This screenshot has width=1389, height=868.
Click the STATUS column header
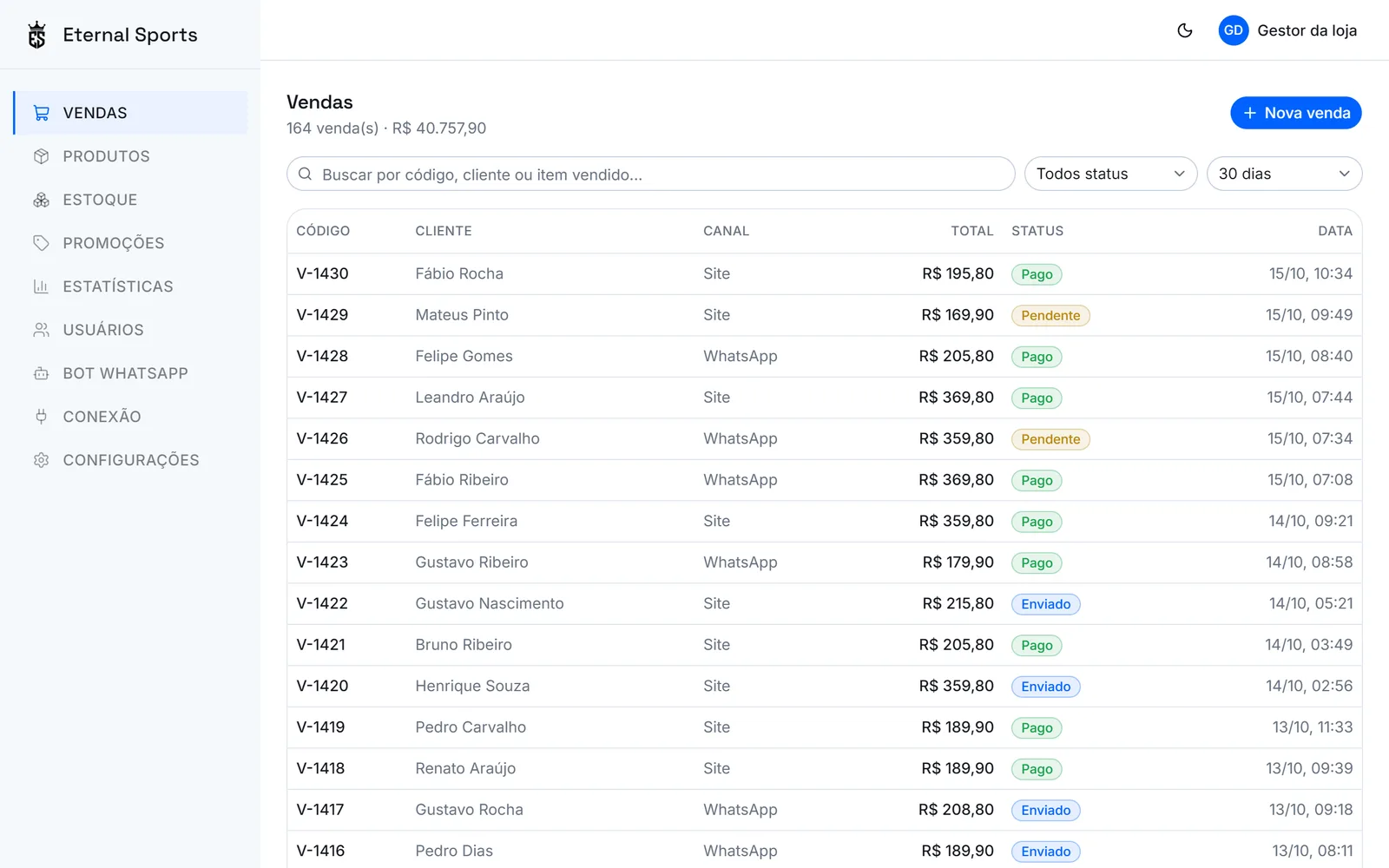[x=1037, y=231]
